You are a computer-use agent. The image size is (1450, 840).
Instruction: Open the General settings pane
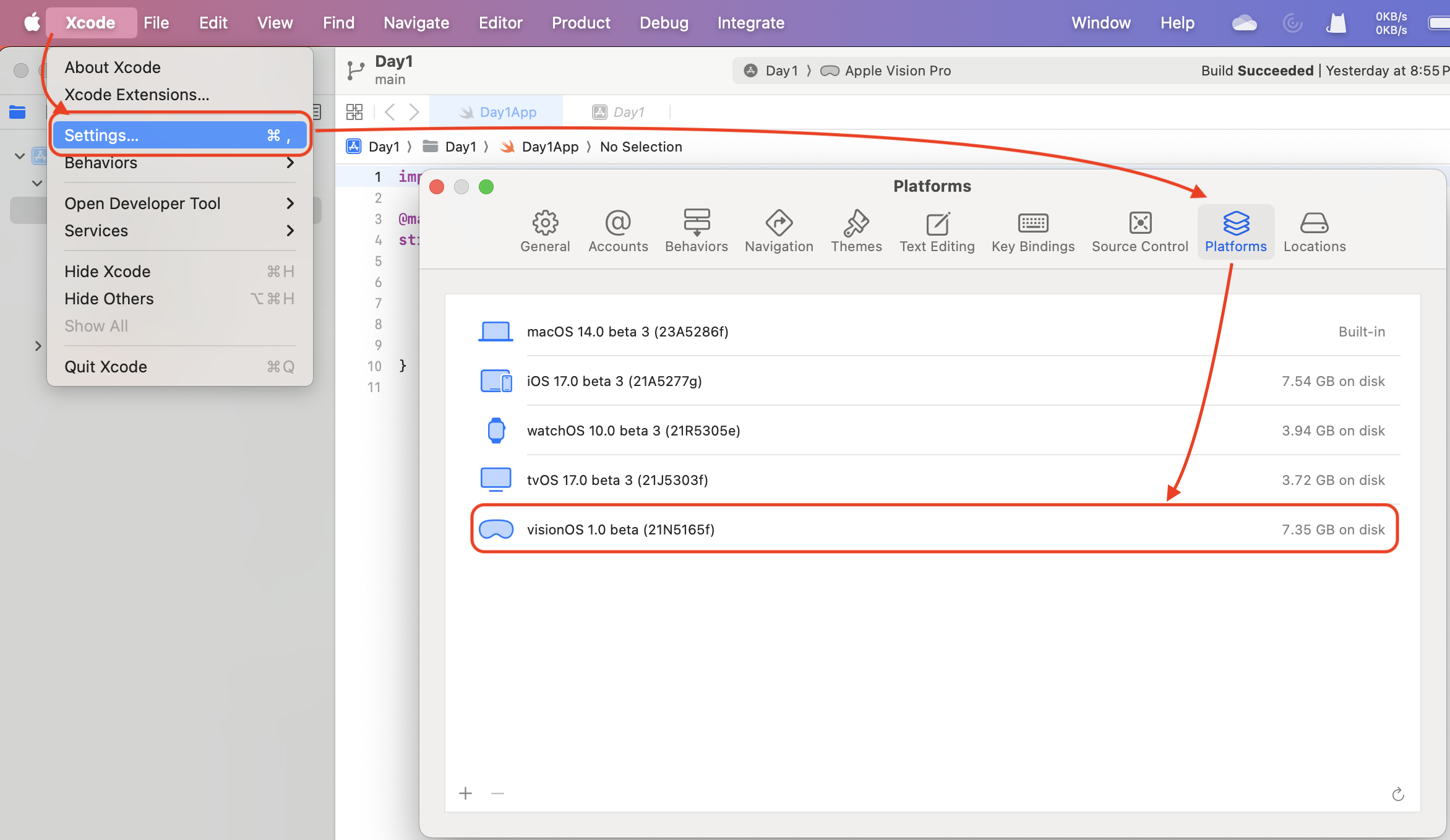[x=544, y=231]
